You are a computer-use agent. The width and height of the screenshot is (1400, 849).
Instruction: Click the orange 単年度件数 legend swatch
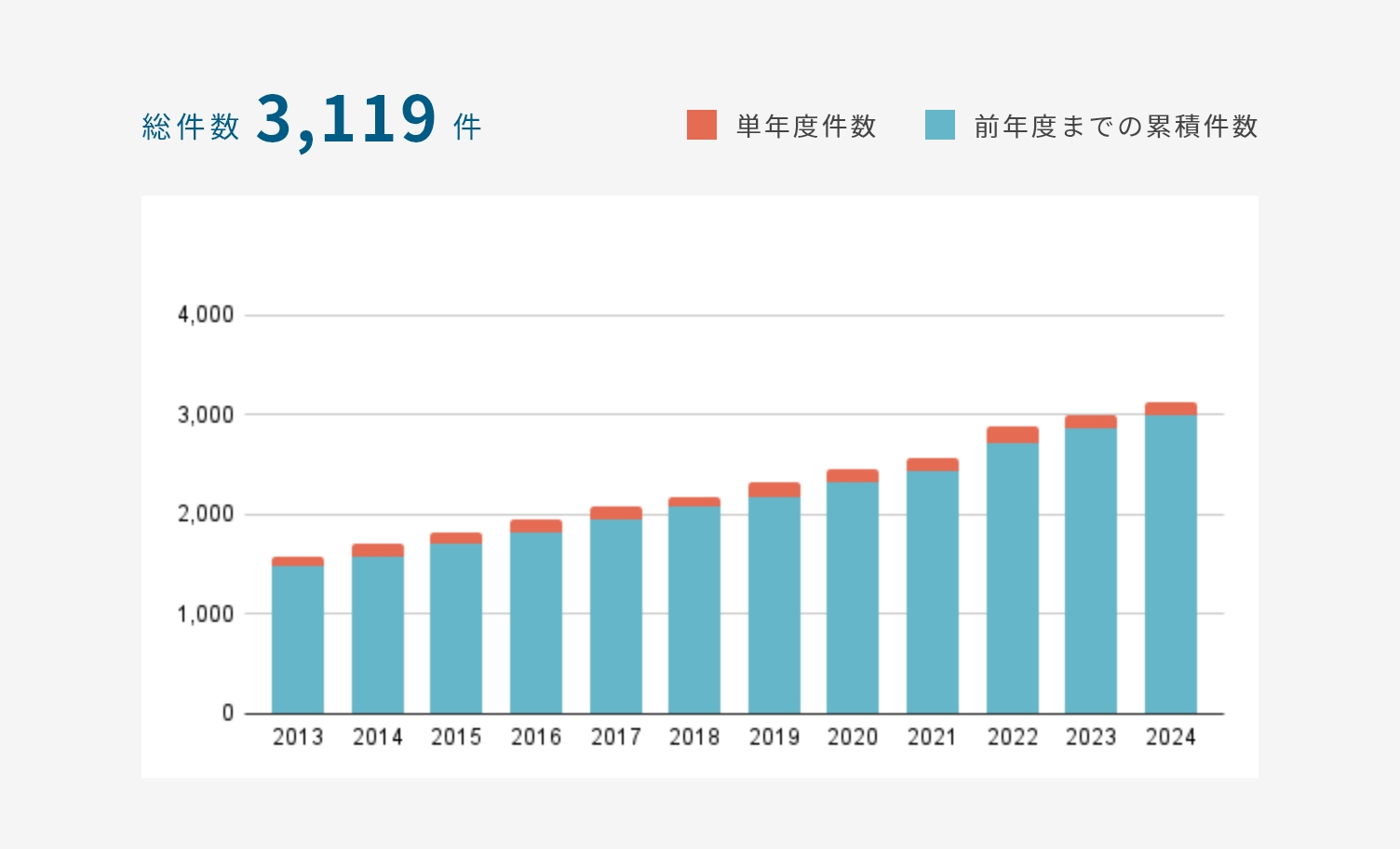(x=702, y=125)
